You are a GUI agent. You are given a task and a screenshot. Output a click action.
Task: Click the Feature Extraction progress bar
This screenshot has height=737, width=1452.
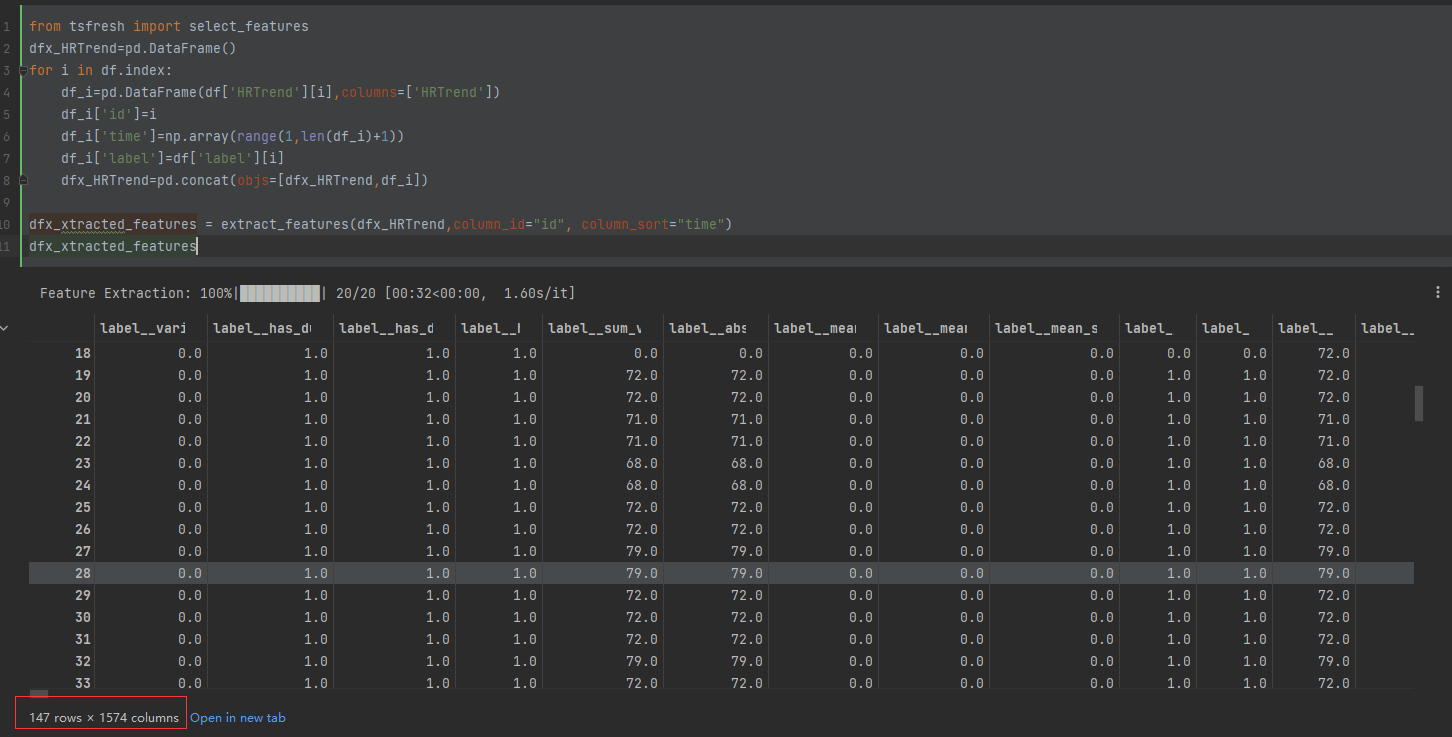tap(280, 293)
